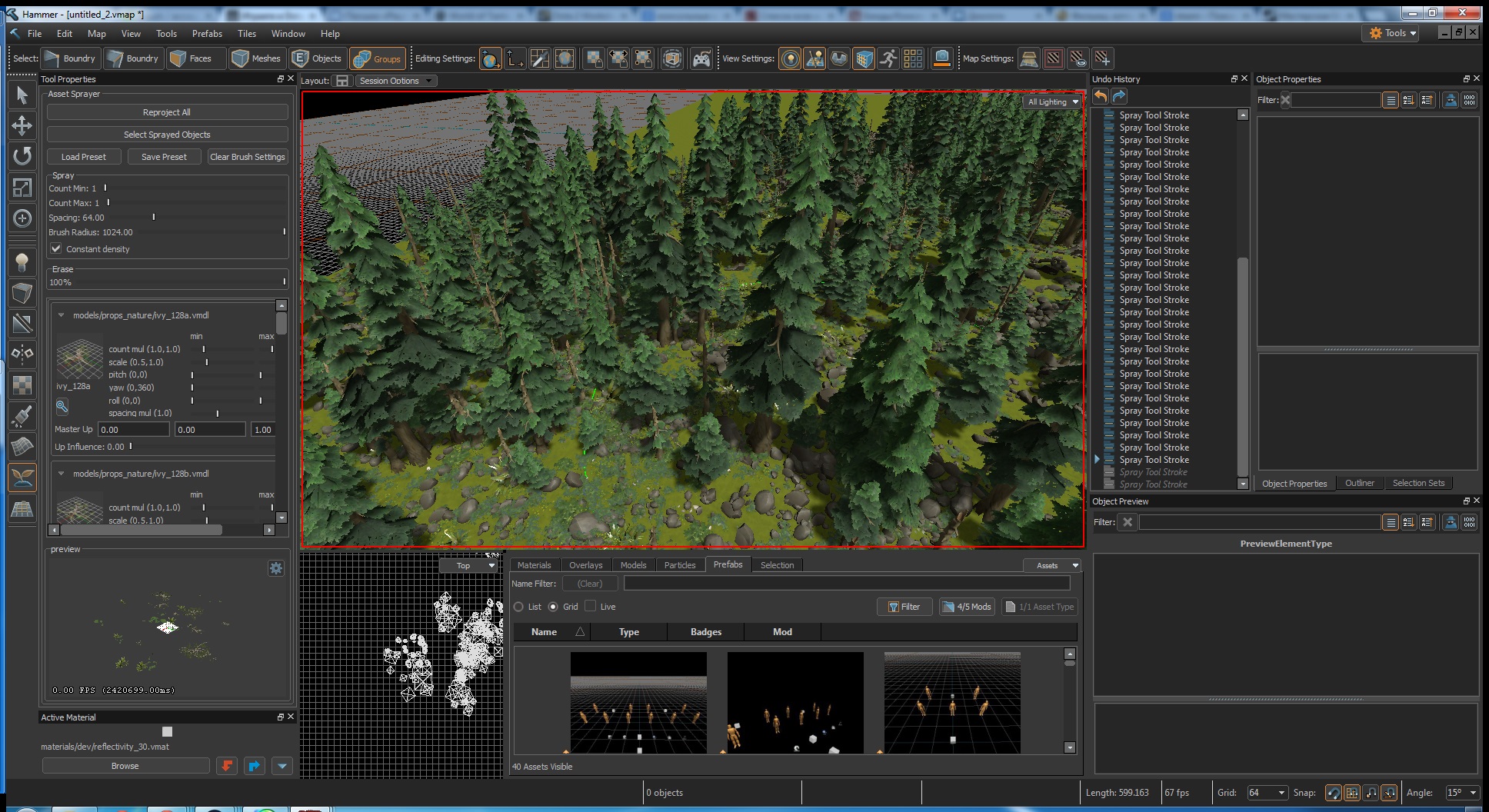Click the Save Preset button
This screenshot has height=812, width=1489.
tap(164, 157)
